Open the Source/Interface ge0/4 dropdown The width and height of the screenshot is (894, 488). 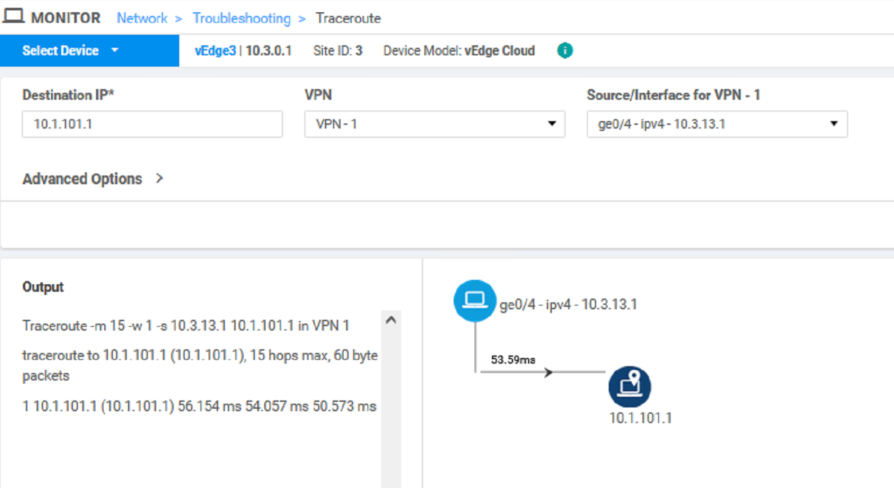click(717, 124)
